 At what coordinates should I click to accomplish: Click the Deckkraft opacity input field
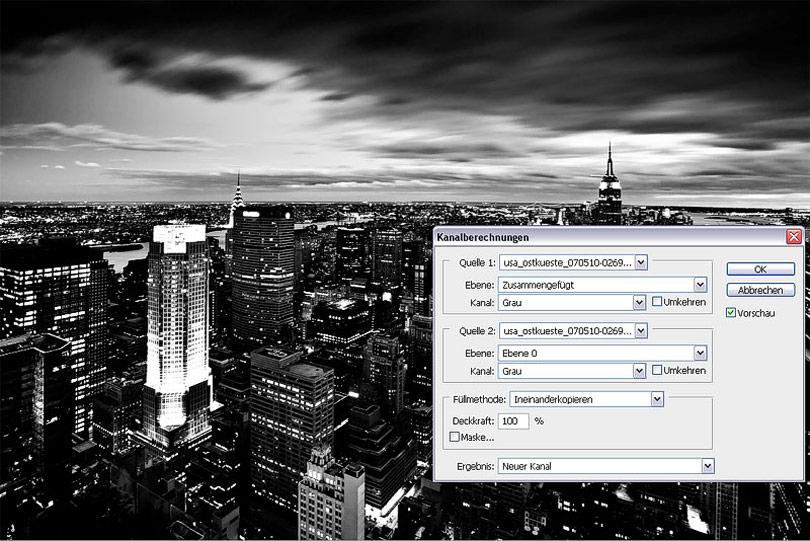pos(513,421)
